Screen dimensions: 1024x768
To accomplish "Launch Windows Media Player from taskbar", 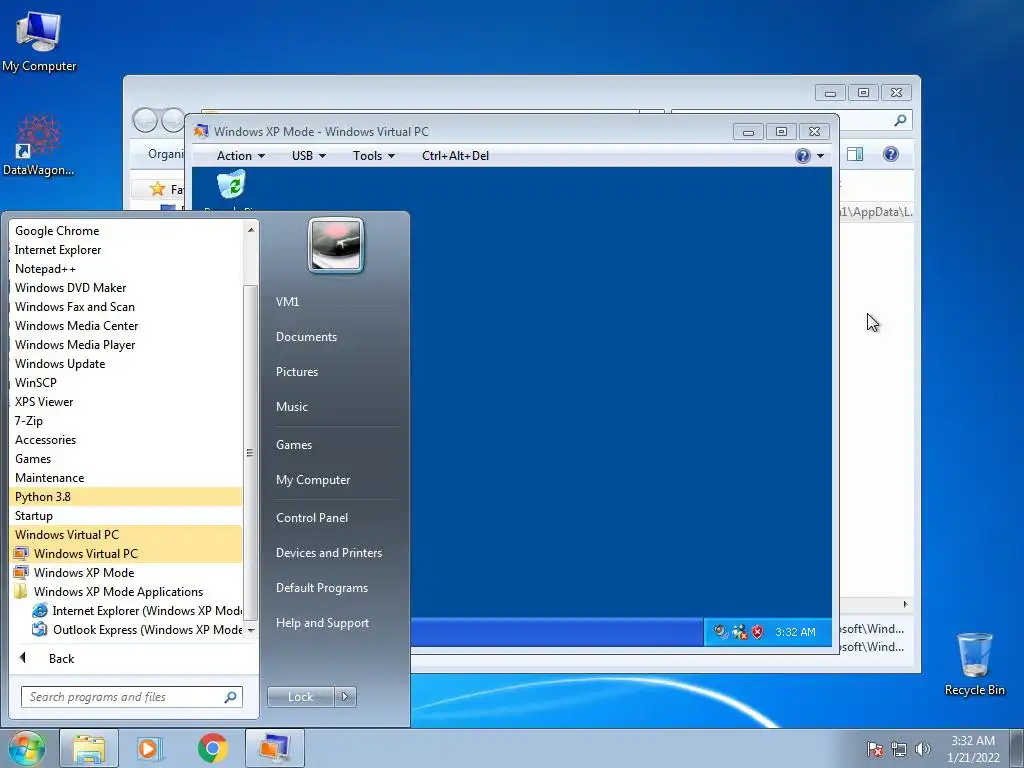I will (x=150, y=748).
